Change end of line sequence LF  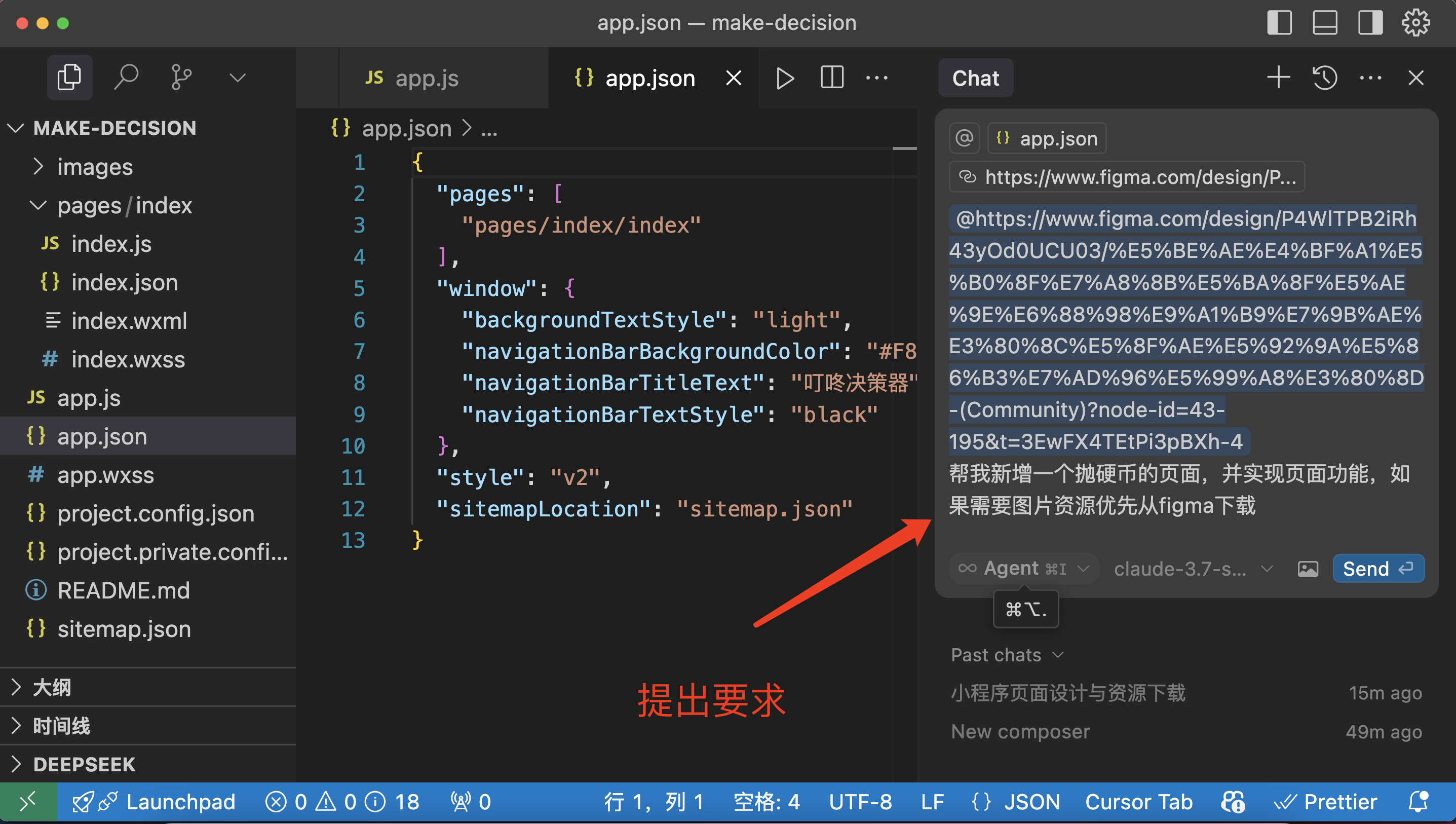pyautogui.click(x=932, y=802)
